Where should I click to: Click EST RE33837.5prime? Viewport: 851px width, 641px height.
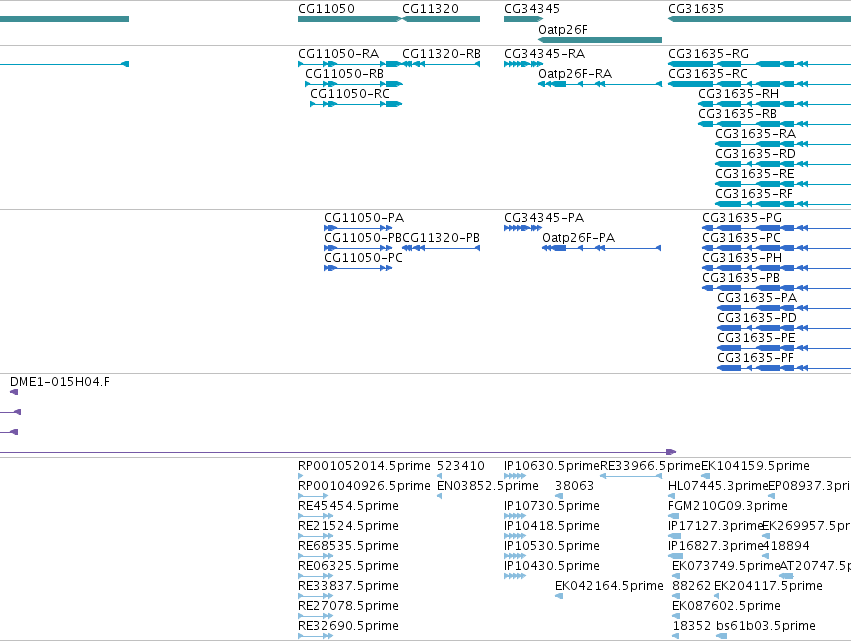coord(348,587)
